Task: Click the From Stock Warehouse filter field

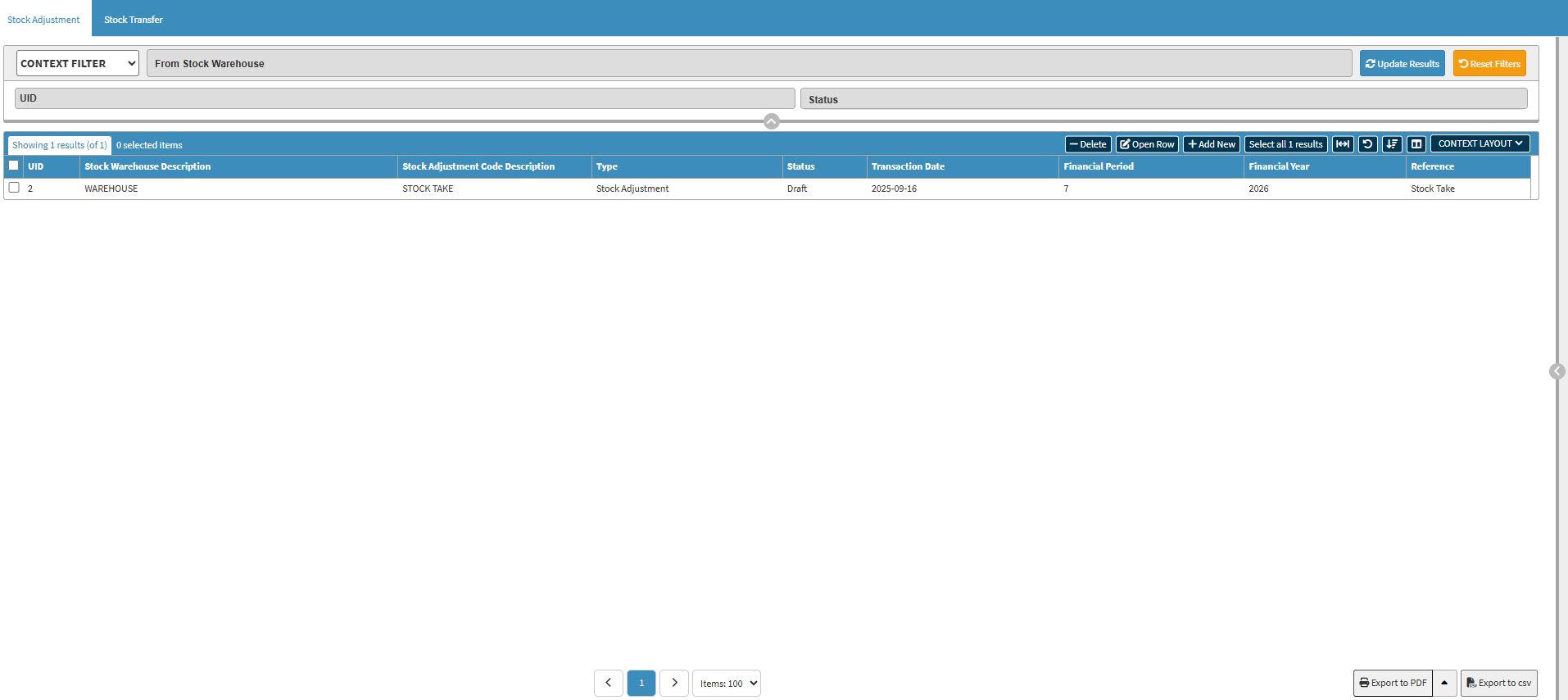Action: click(x=749, y=63)
